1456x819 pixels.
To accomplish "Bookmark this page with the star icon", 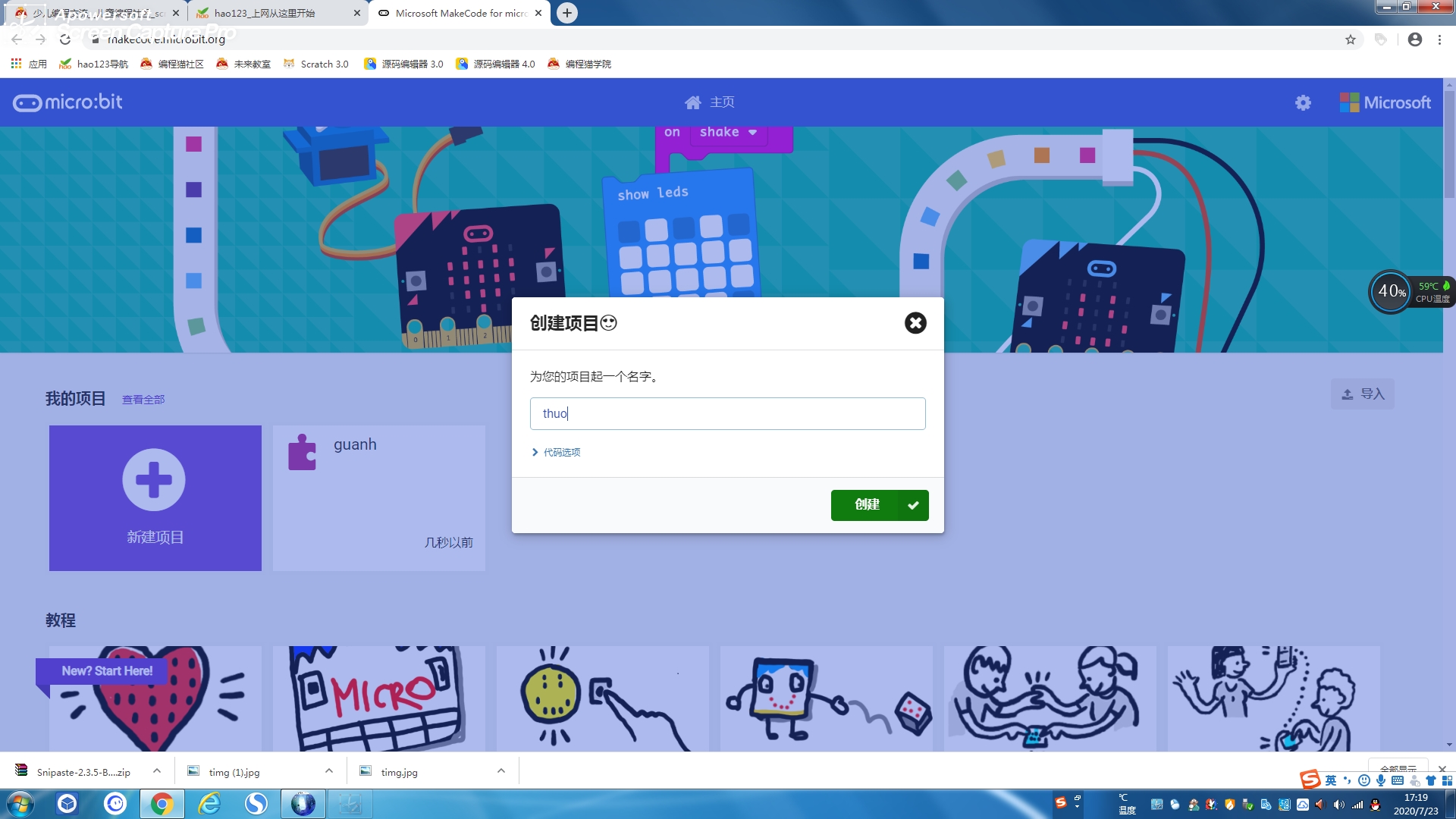I will [x=1351, y=39].
